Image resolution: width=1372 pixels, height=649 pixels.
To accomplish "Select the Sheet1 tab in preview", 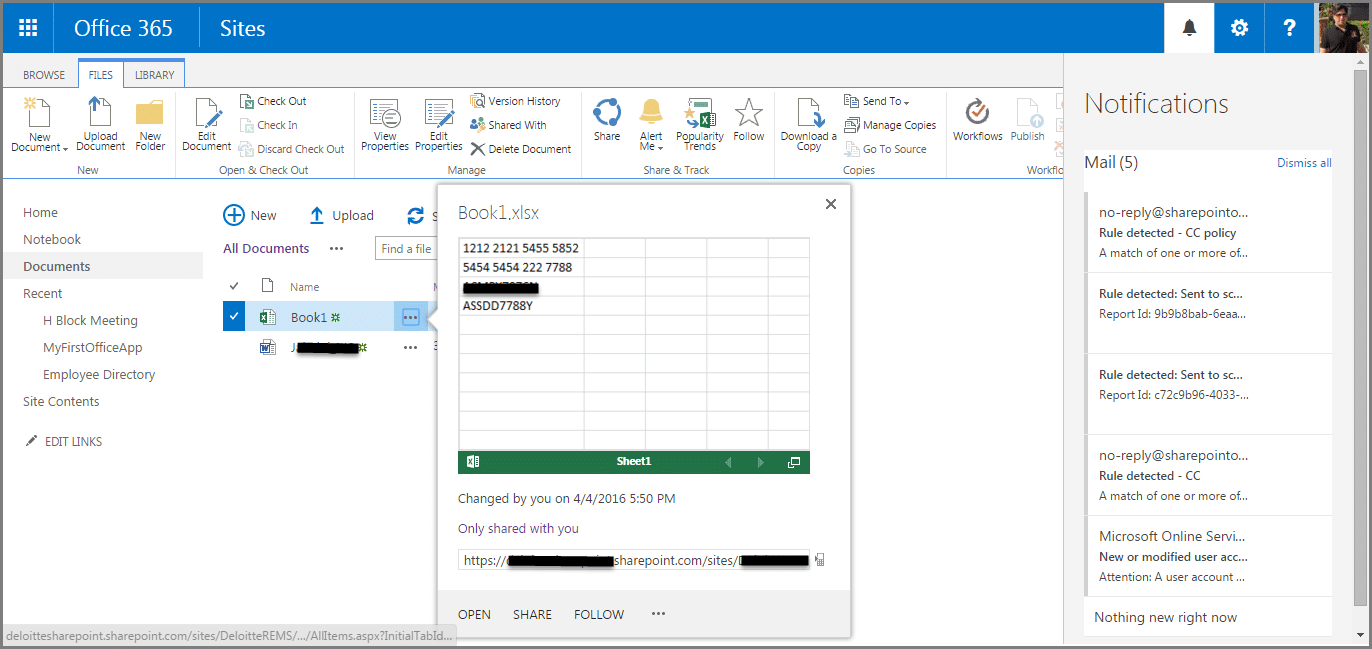I will click(x=634, y=462).
